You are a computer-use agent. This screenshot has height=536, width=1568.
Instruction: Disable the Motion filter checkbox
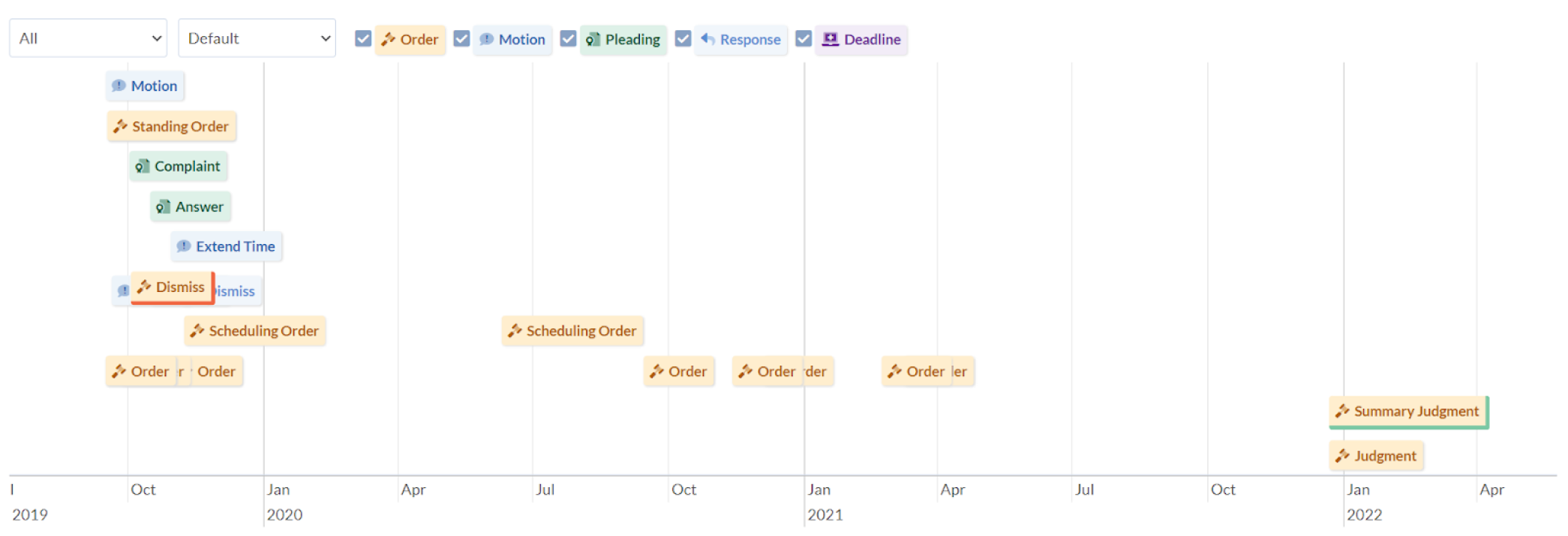pos(461,37)
